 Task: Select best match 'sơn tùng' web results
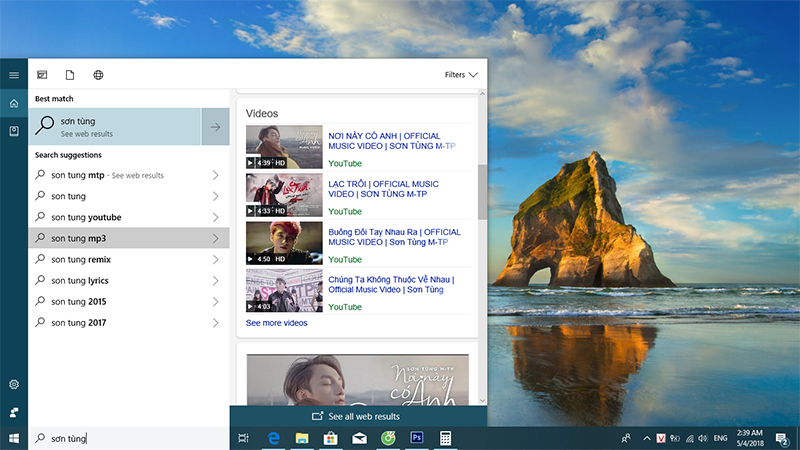coord(115,127)
